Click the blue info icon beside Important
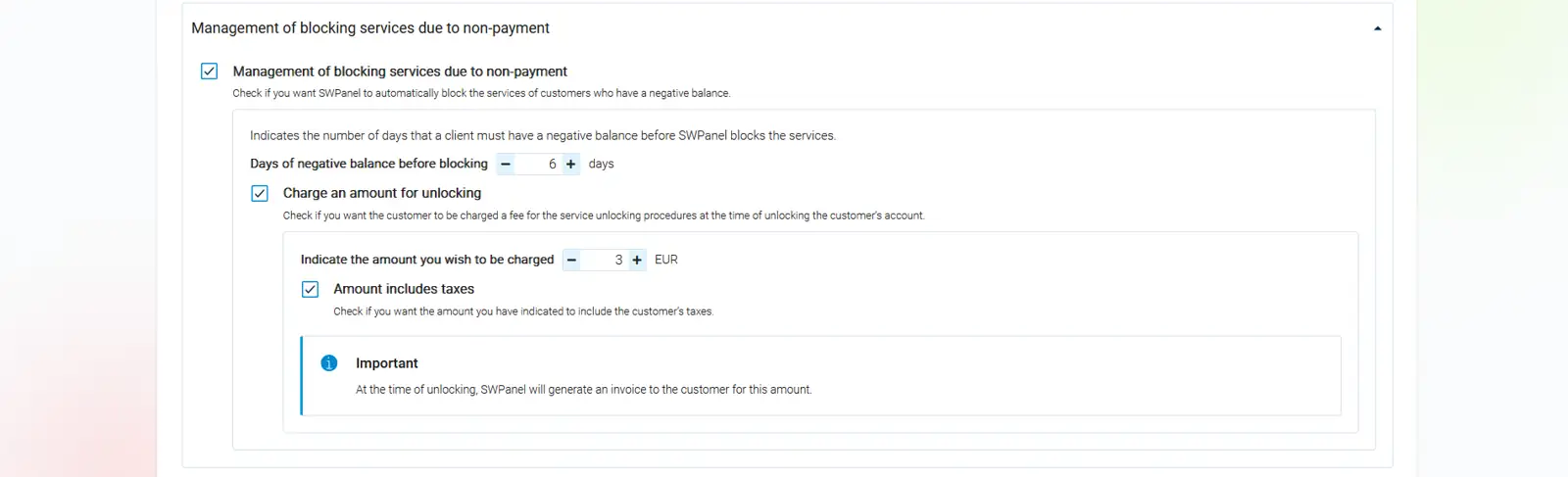 click(329, 363)
